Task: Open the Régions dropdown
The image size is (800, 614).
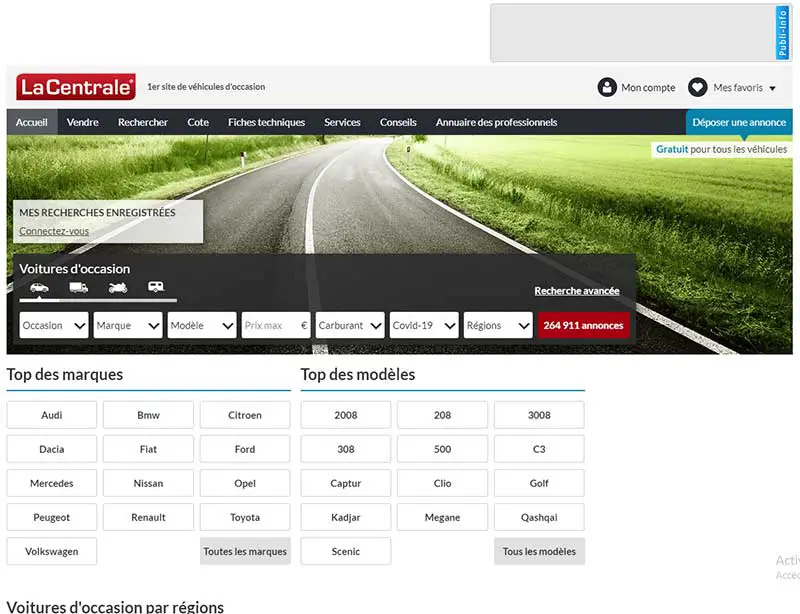Action: coord(498,325)
